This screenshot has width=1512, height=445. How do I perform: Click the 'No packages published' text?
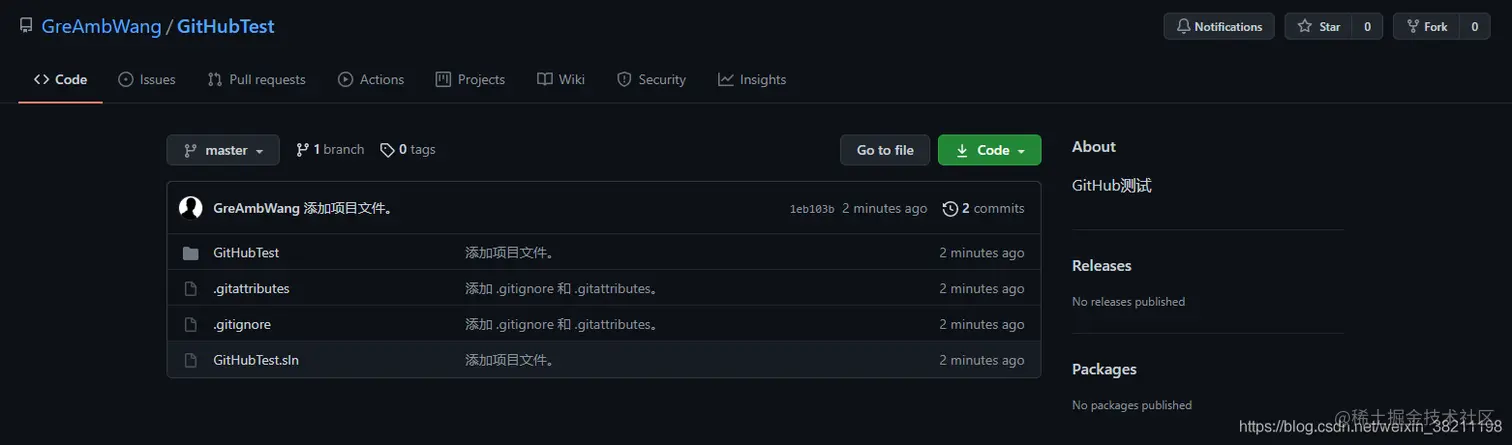1132,405
